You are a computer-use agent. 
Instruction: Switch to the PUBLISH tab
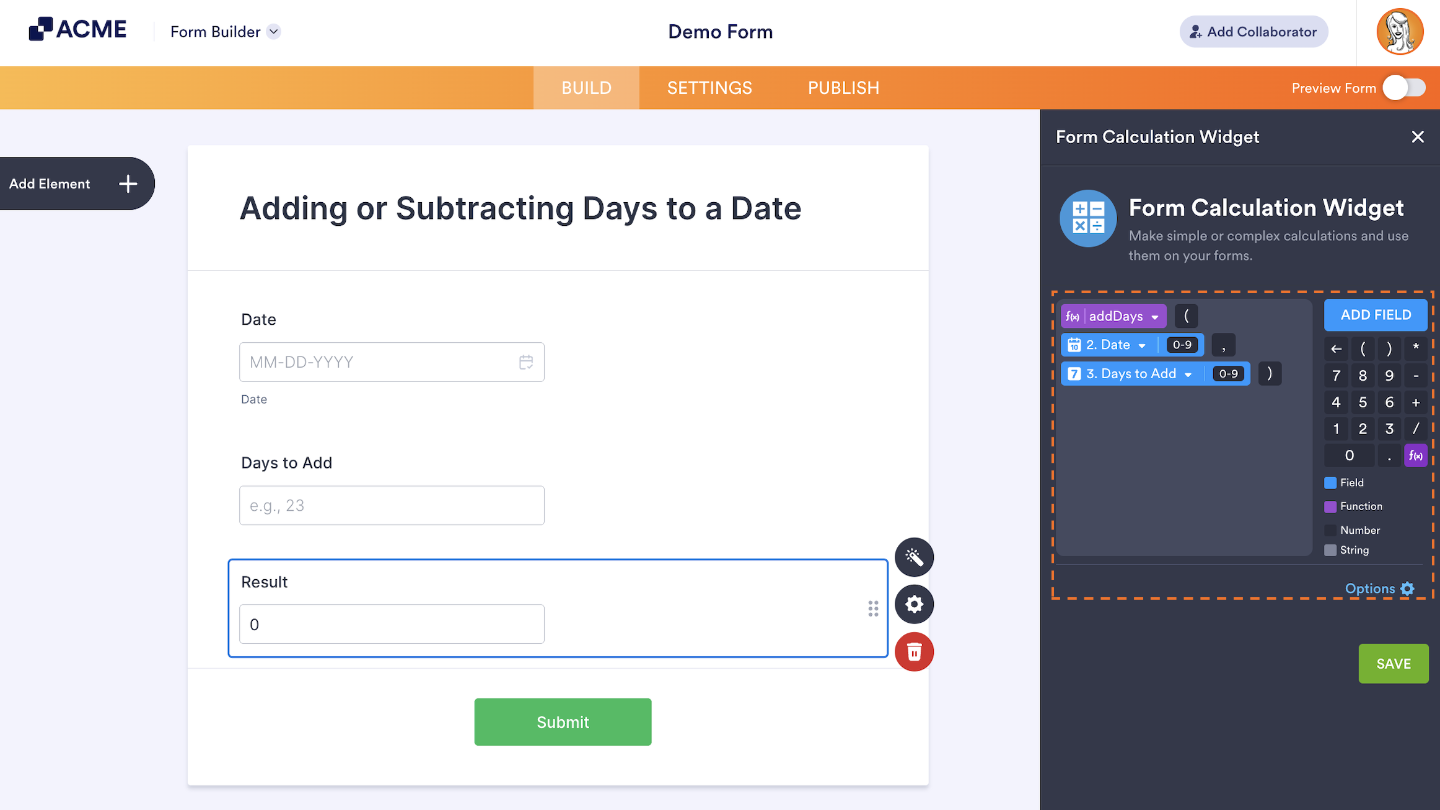point(843,88)
